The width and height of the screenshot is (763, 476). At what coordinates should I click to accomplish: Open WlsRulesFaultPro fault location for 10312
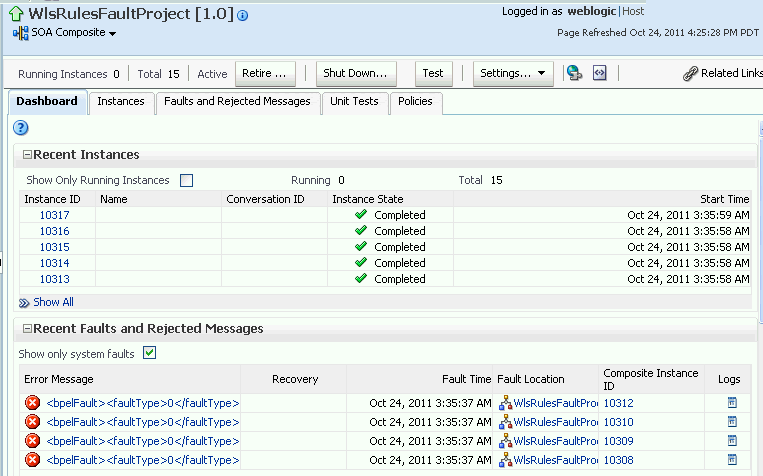556,403
